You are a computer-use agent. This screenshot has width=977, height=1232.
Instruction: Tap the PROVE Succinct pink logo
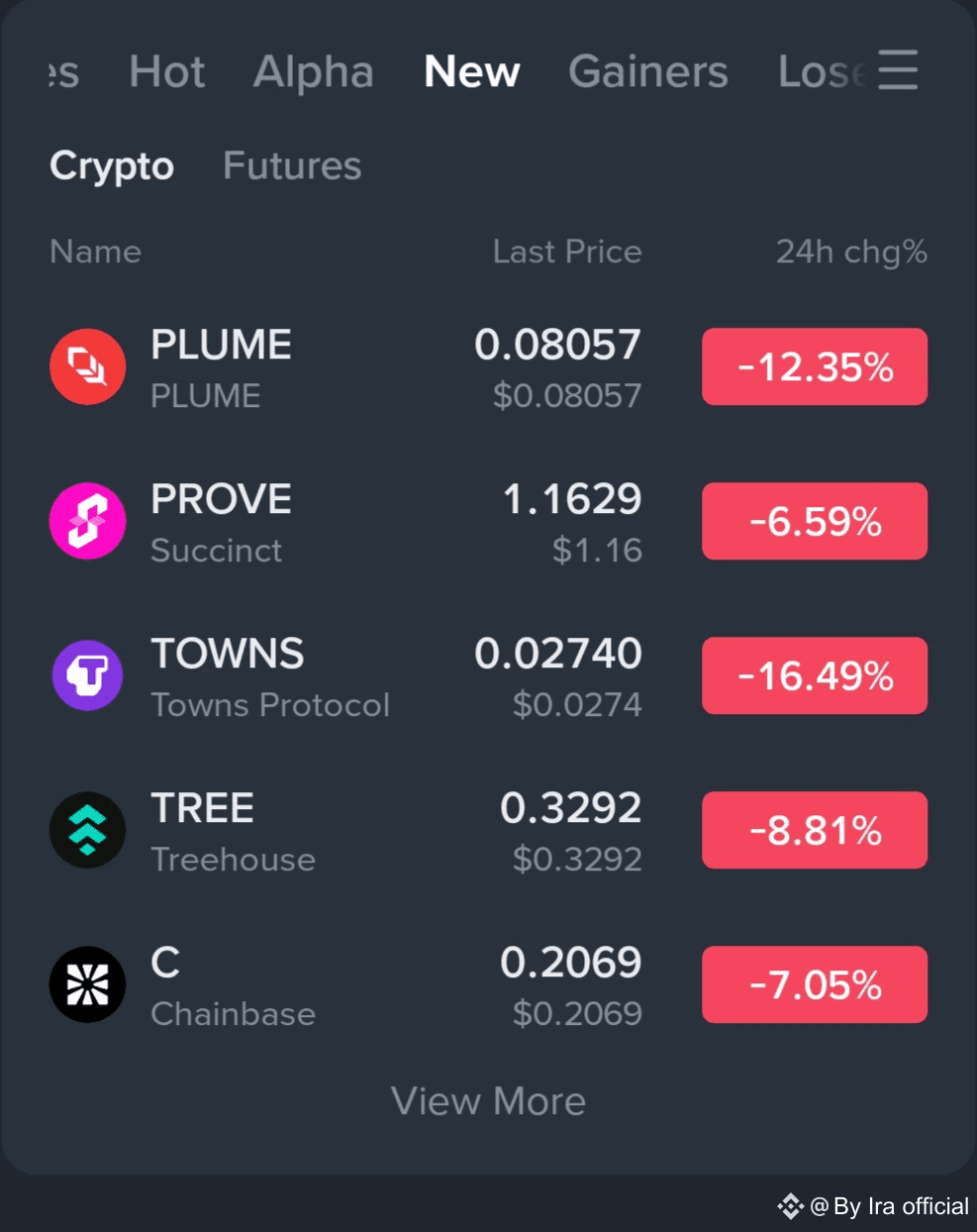tap(88, 521)
